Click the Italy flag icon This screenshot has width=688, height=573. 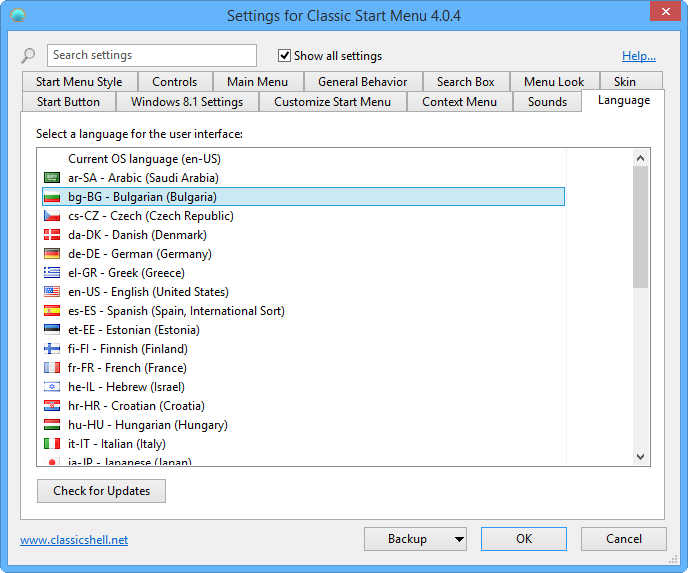pyautogui.click(x=52, y=444)
